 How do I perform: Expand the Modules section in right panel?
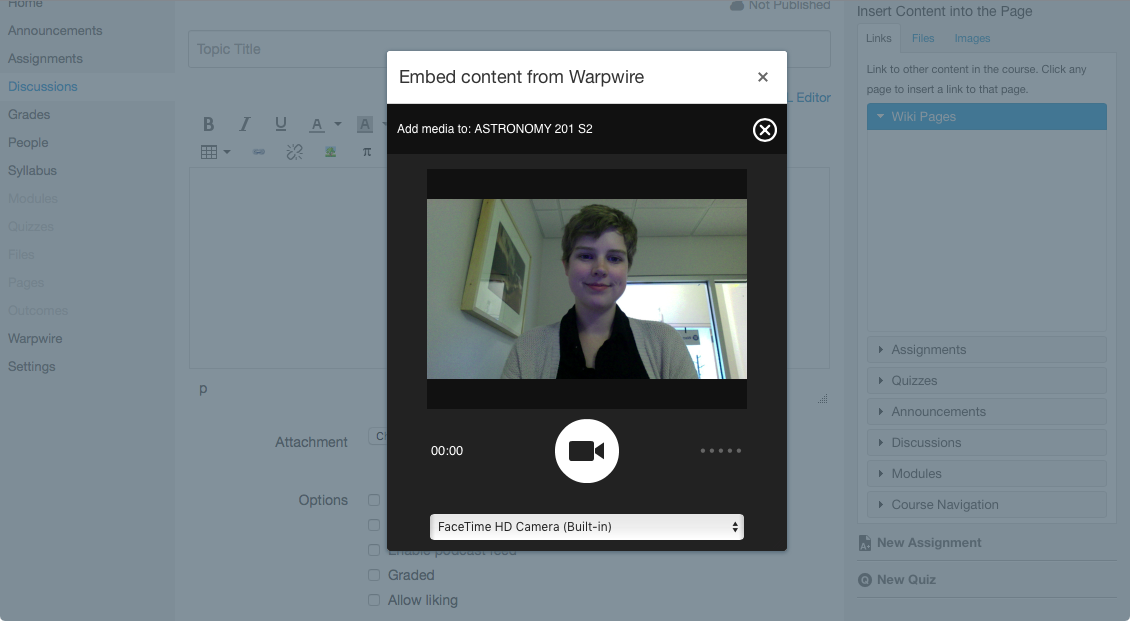click(987, 473)
